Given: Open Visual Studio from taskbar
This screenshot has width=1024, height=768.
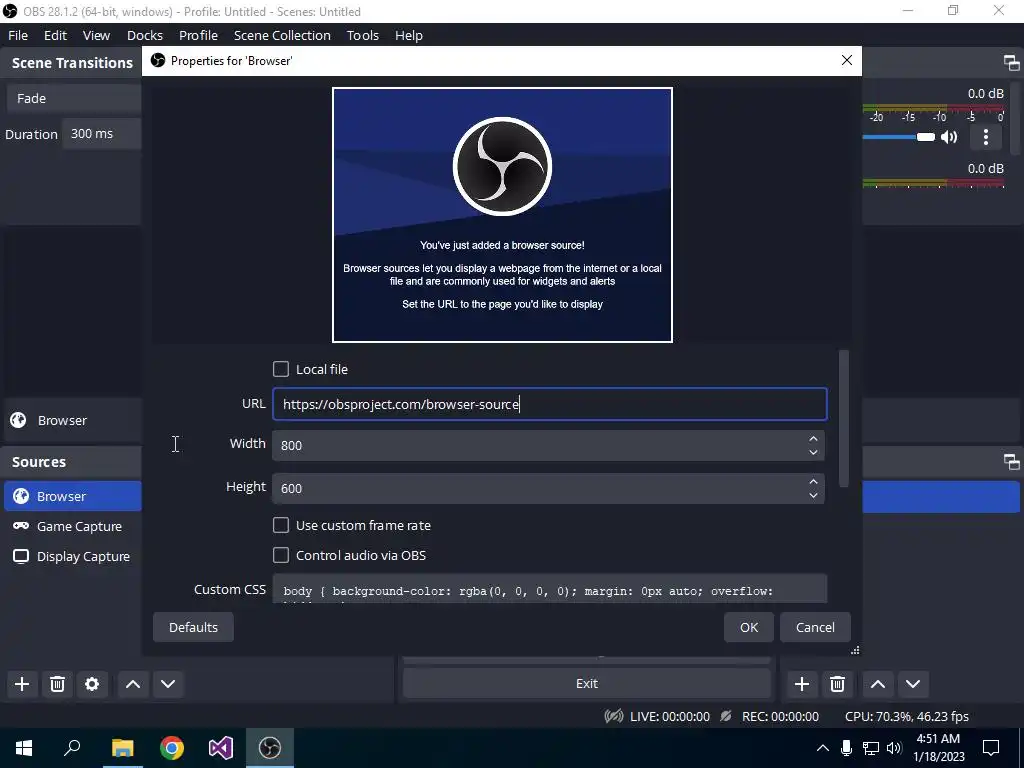Looking at the screenshot, I should (x=221, y=748).
